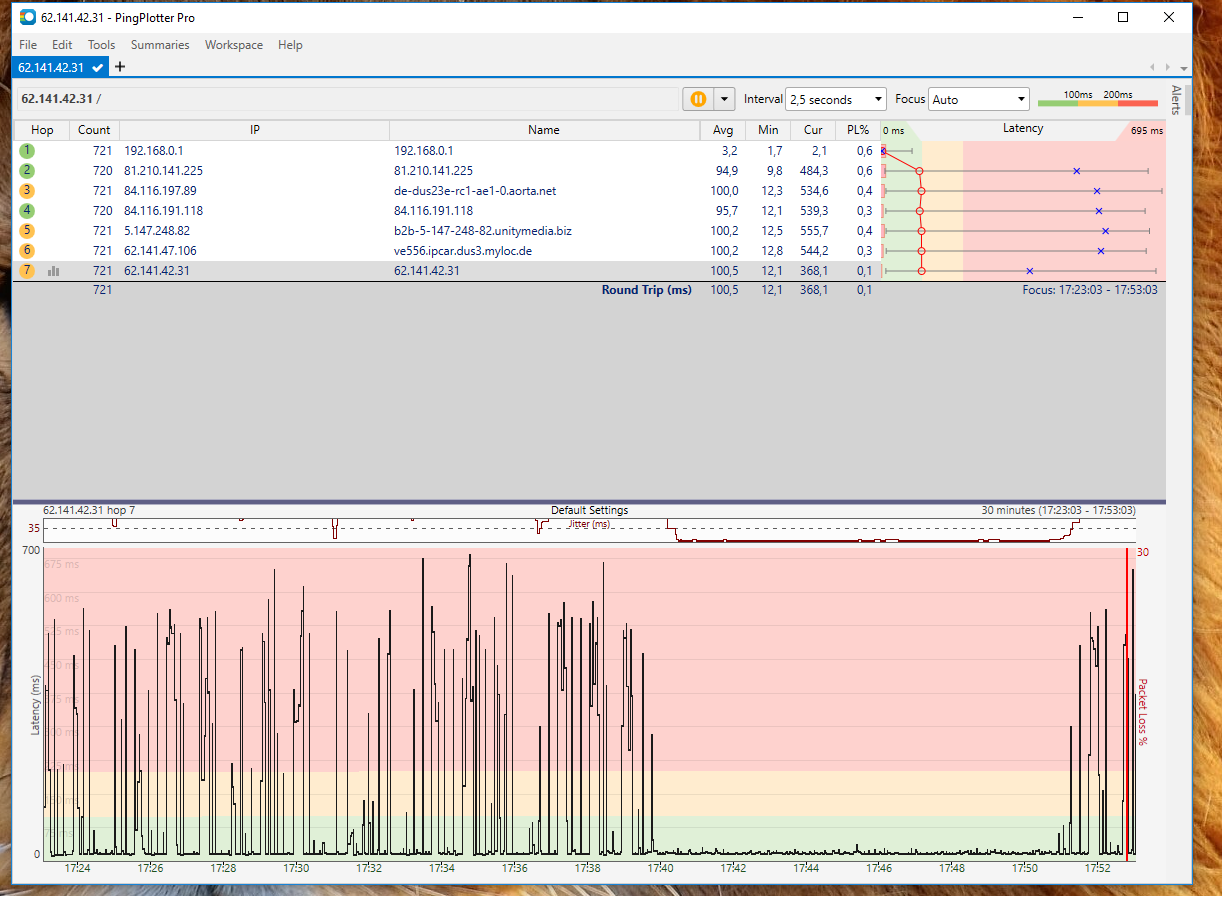Viewport: 1222px width, 922px height.
Task: Click IP cell 84.116.197.89
Action: tap(160, 191)
